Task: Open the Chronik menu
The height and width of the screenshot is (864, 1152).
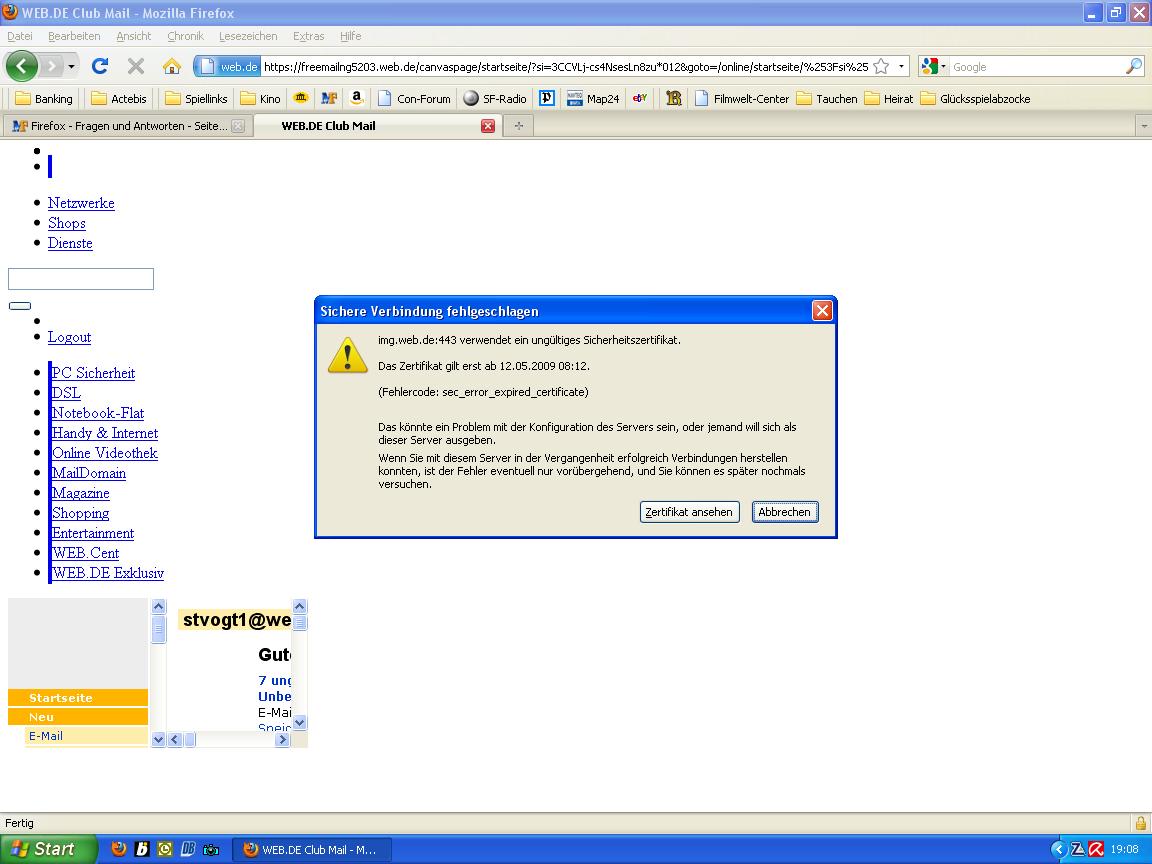Action: pyautogui.click(x=185, y=36)
